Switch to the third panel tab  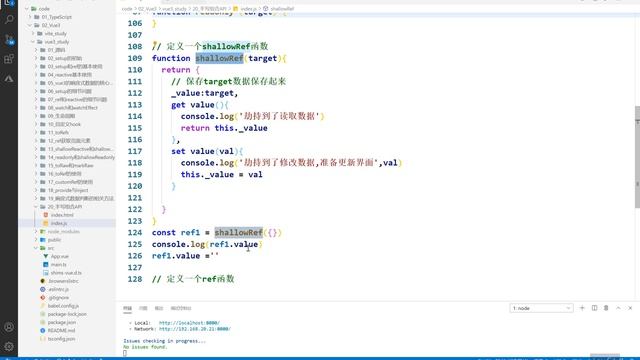[x=159, y=308]
